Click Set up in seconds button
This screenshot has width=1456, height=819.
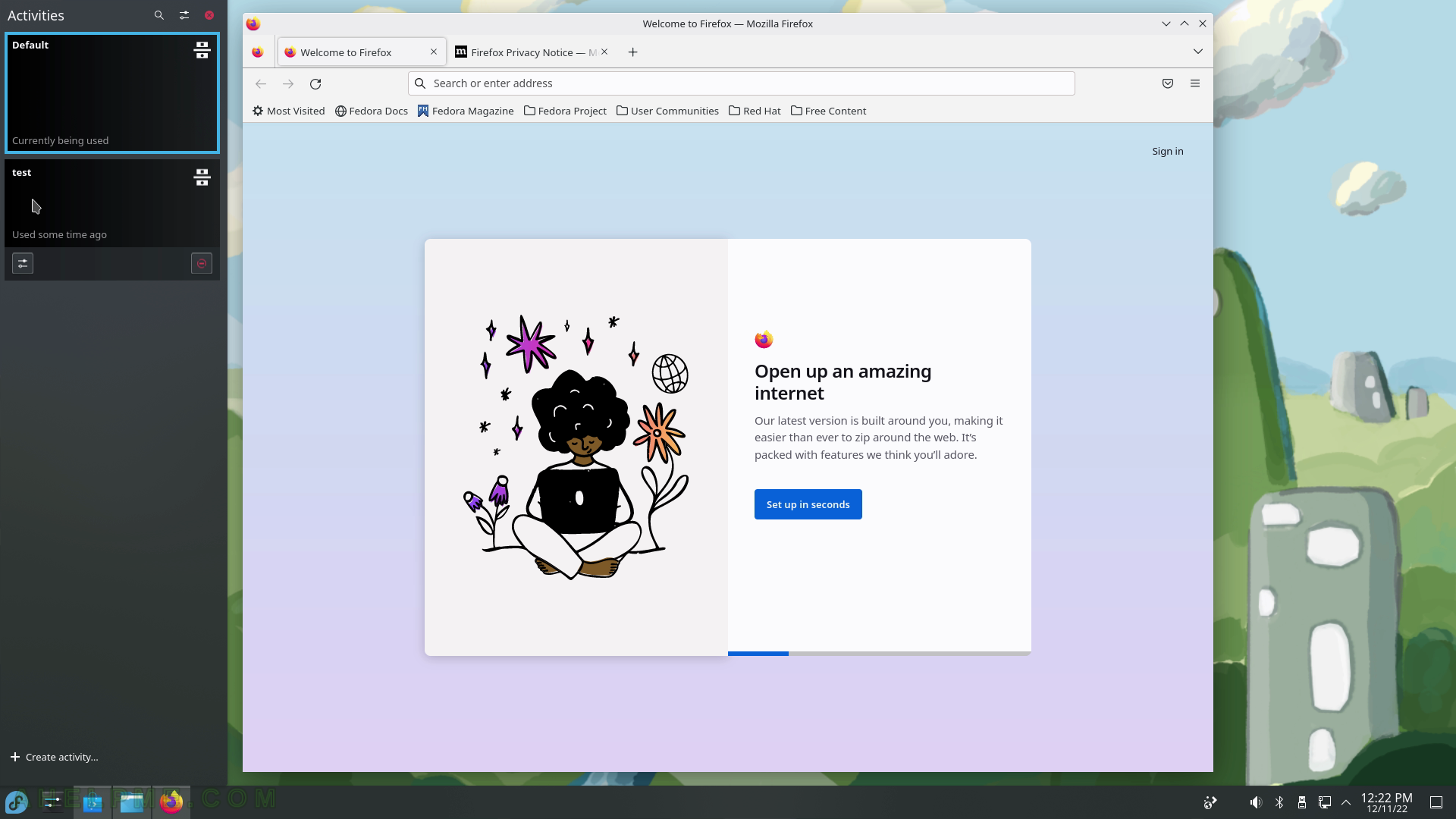click(808, 504)
